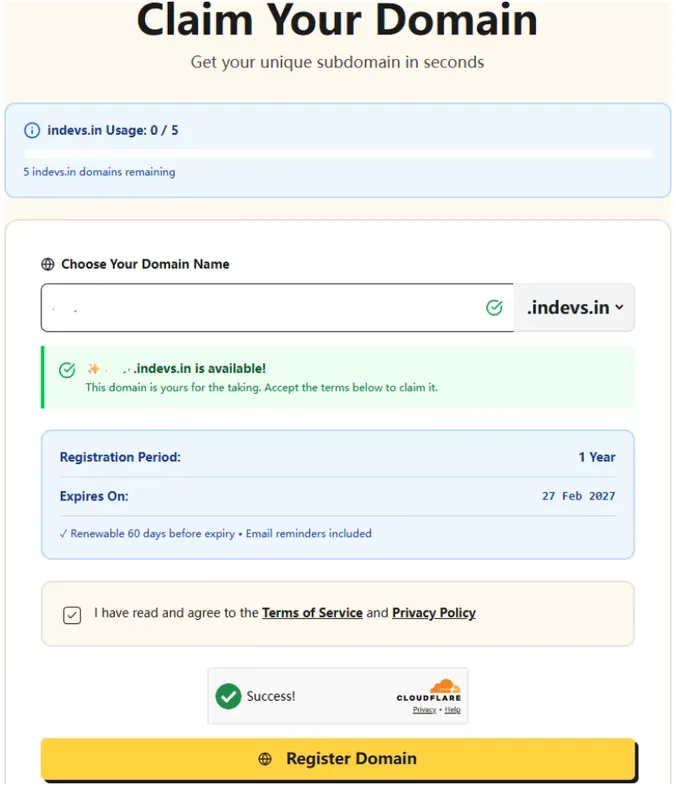Viewport: 675px width, 801px height.
Task: Click the globe icon beside Choose Your Domain Name
Action: point(48,265)
